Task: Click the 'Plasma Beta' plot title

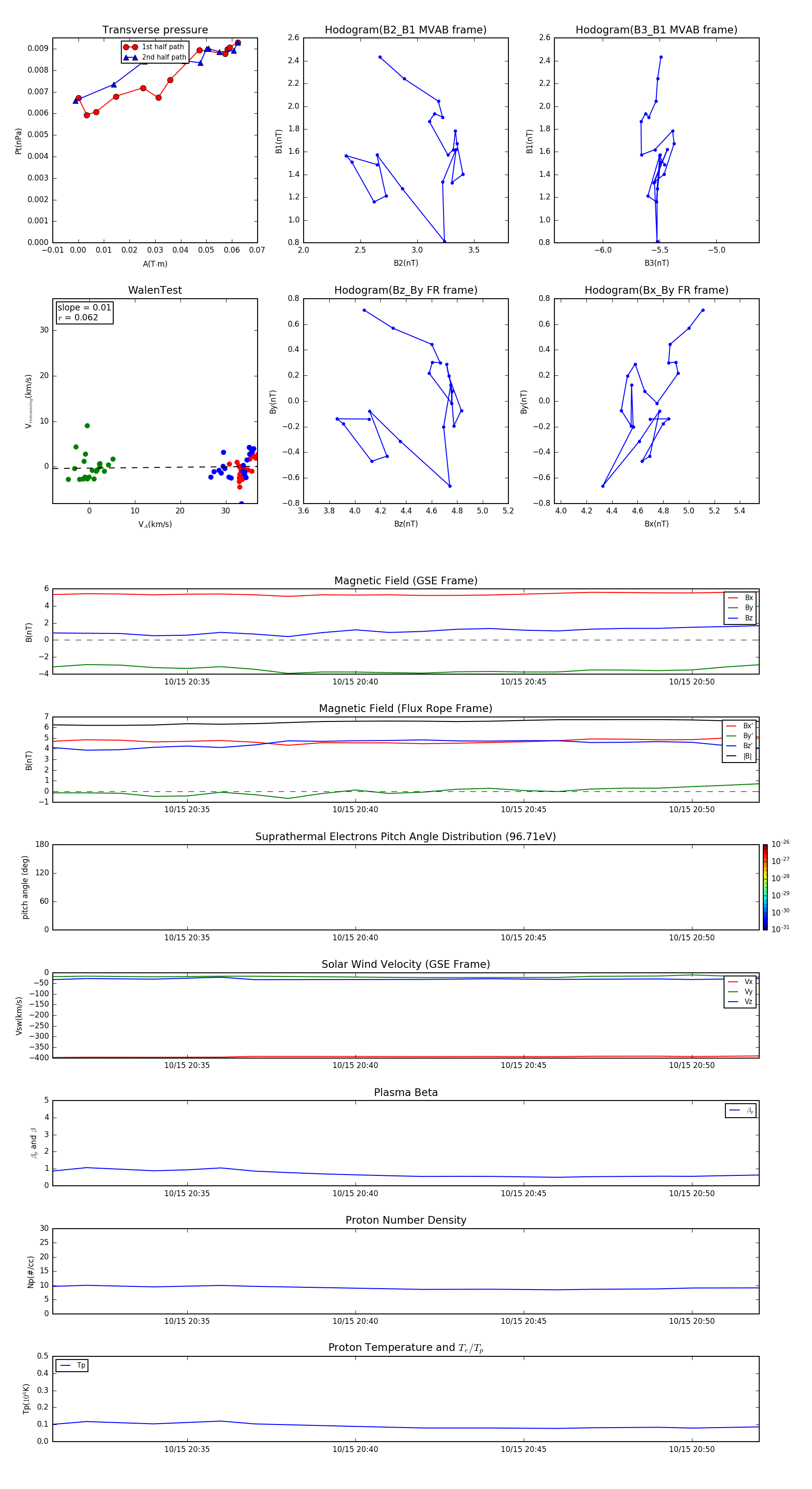Action: 406,1093
